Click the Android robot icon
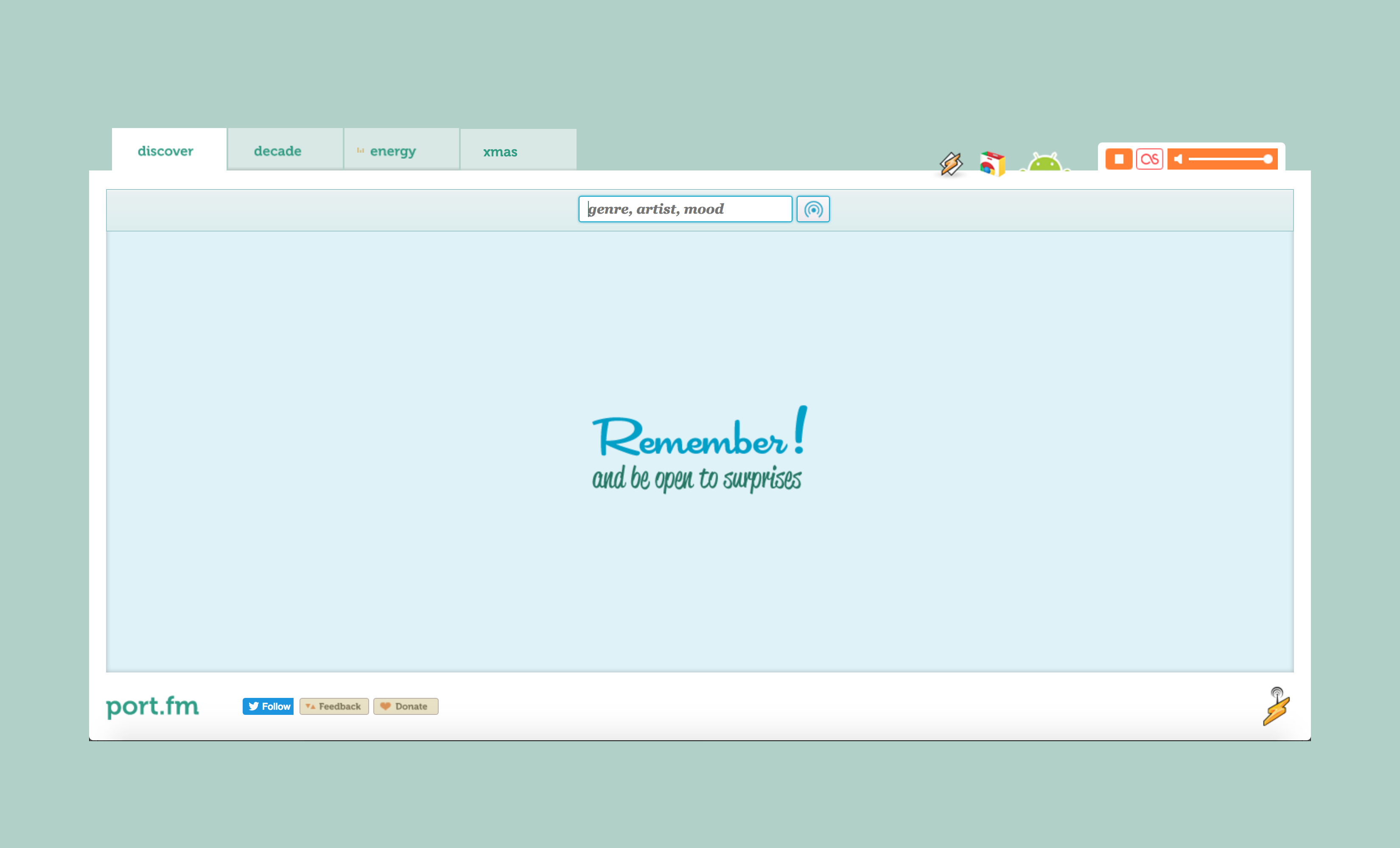 [x=1044, y=162]
